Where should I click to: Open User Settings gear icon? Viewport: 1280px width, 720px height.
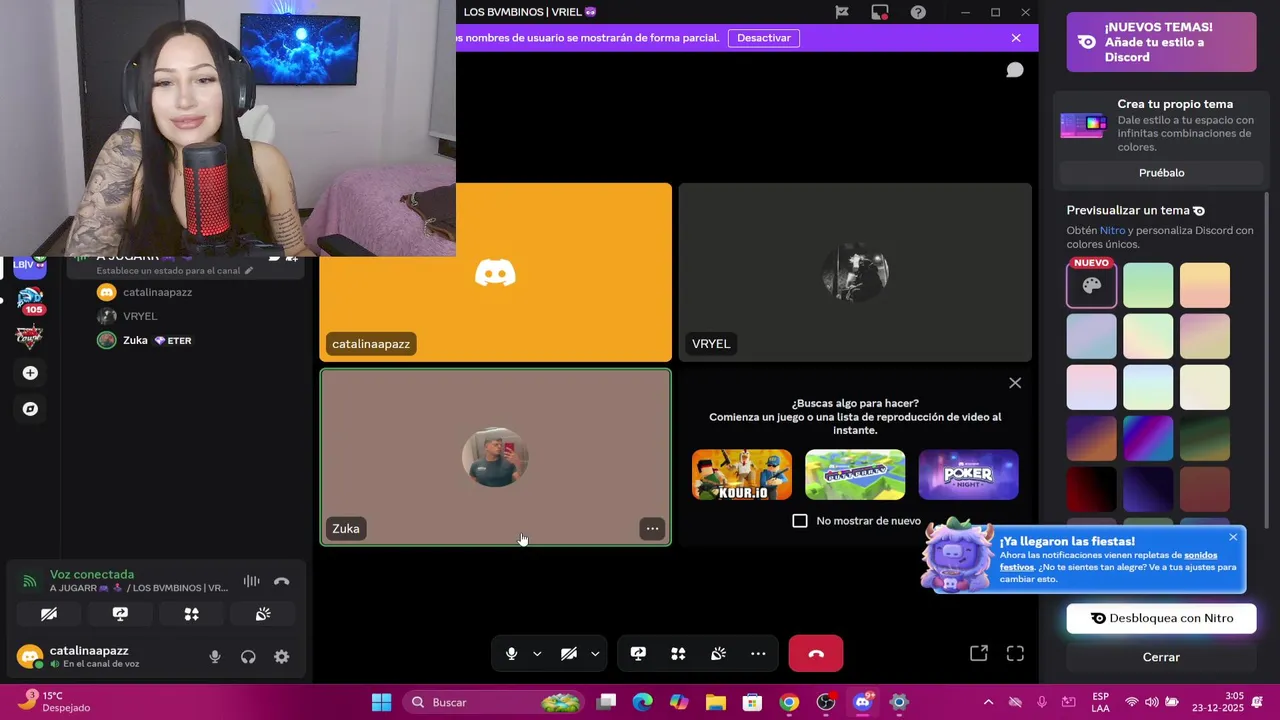(282, 657)
